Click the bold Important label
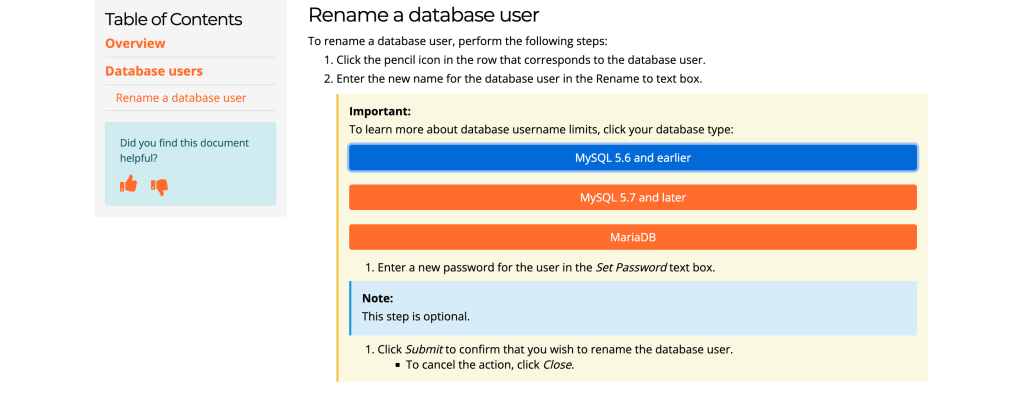1022x418 pixels. pos(380,111)
